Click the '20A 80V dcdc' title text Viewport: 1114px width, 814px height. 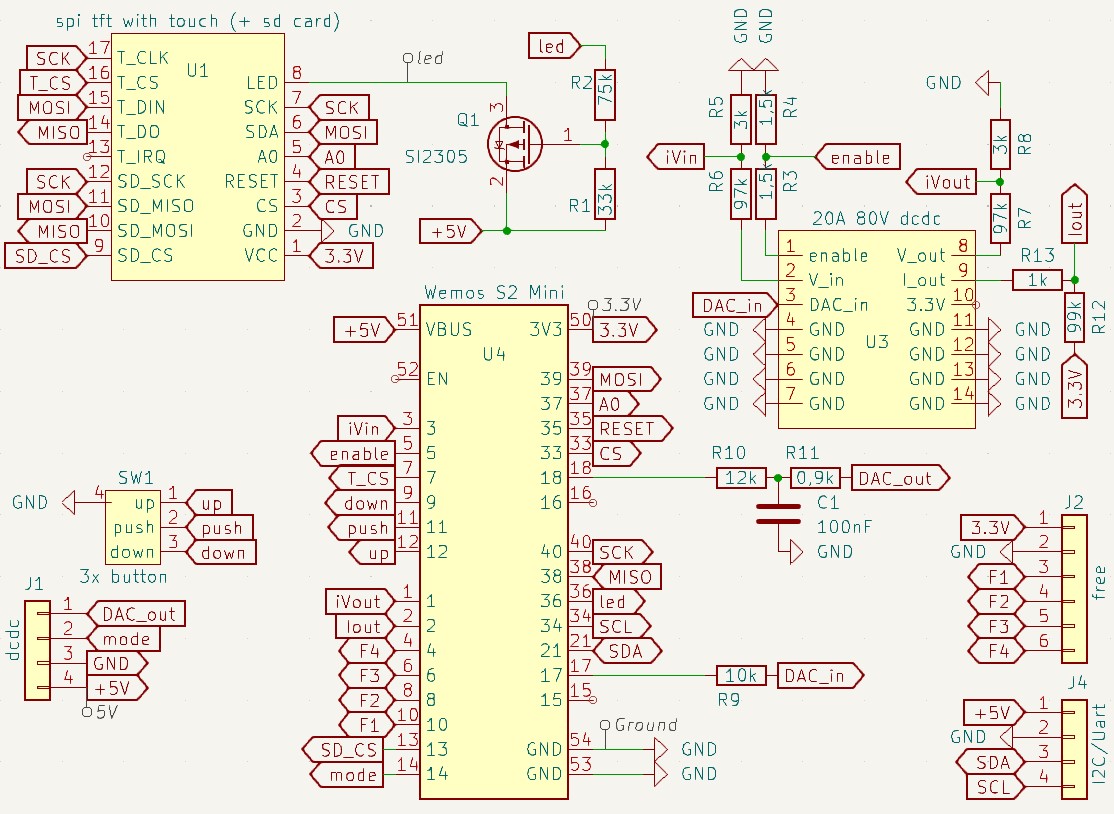coord(876,218)
